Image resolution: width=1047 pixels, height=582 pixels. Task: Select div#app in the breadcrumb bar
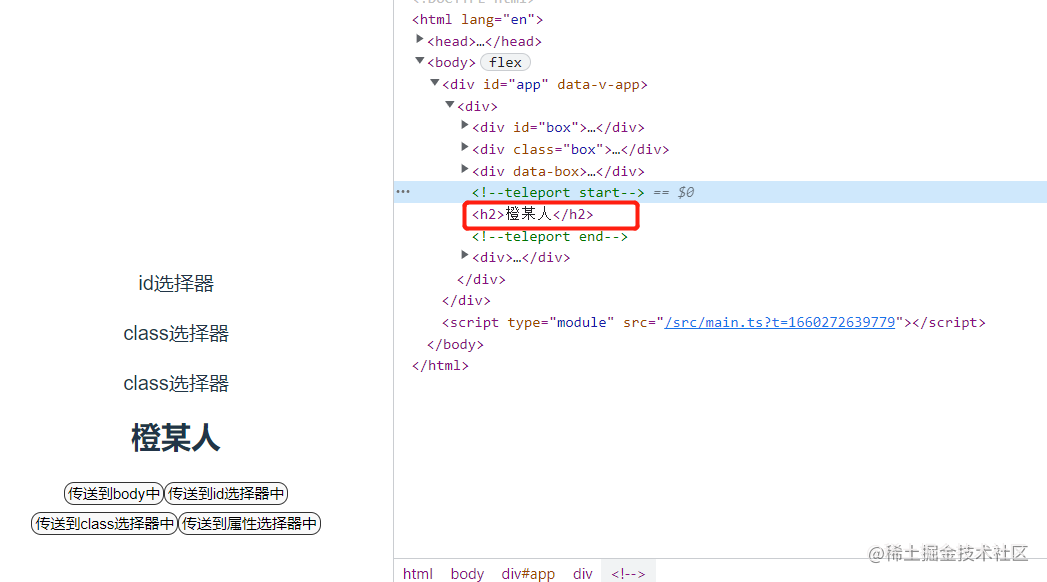coord(528,573)
